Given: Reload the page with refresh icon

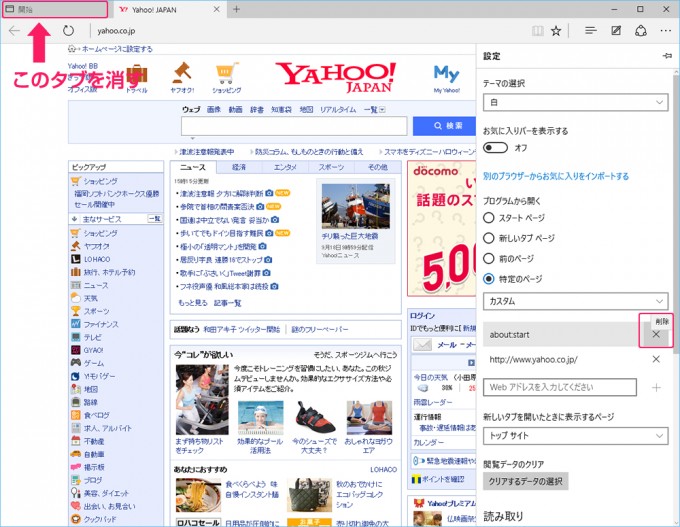Looking at the screenshot, I should coord(68,30).
